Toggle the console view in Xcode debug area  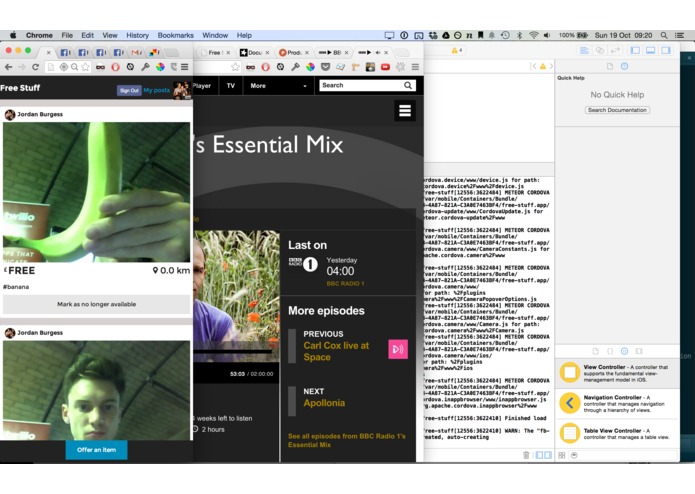(x=548, y=455)
